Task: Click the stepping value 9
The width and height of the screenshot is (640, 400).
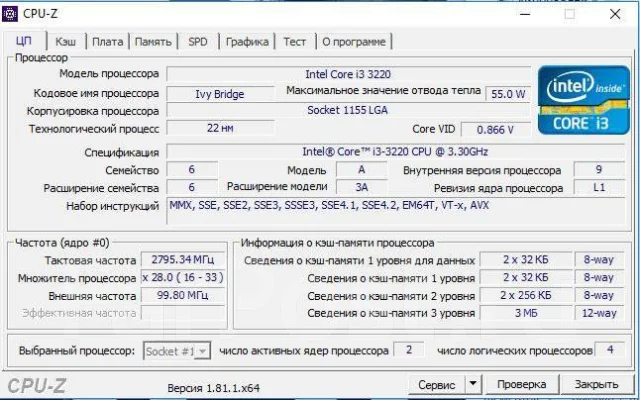Action: point(599,169)
